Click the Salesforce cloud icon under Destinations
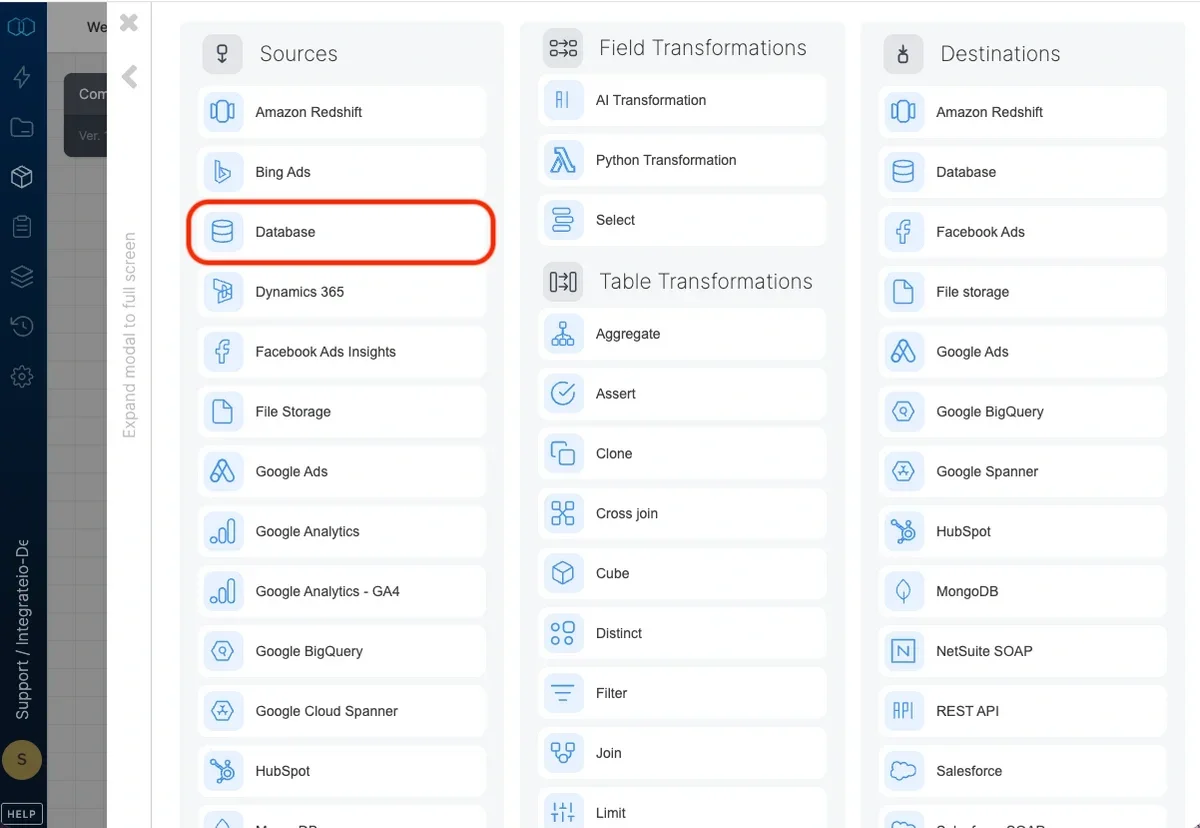The image size is (1200, 828). [903, 771]
